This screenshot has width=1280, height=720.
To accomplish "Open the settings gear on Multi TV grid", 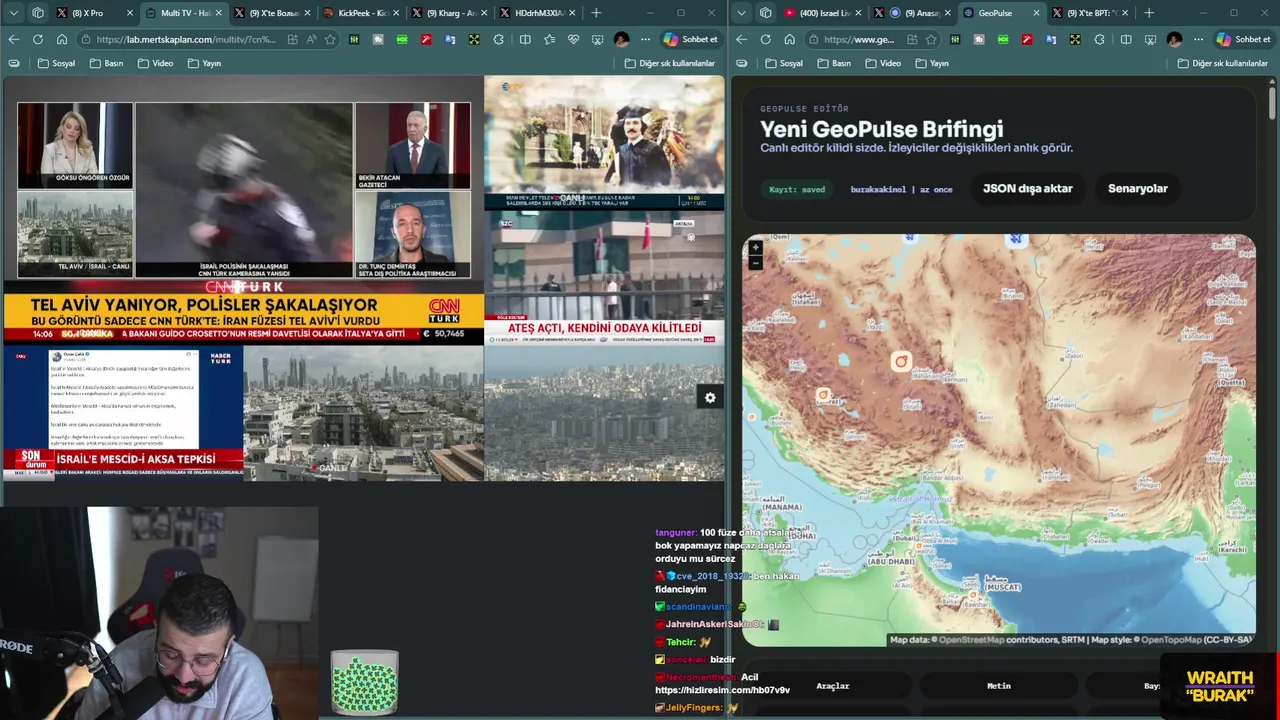I will tap(710, 397).
